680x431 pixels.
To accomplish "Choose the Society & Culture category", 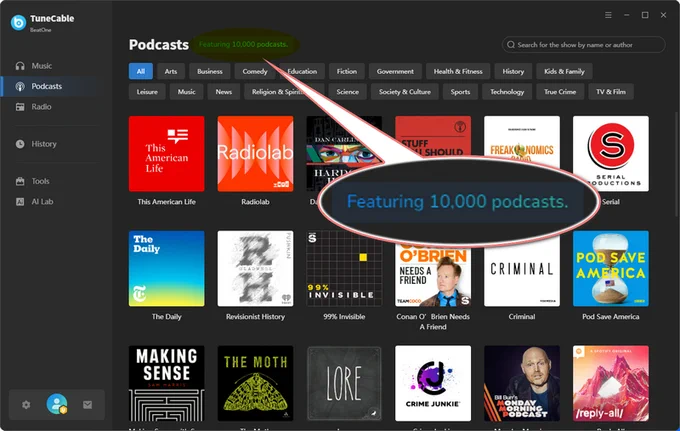I will point(405,92).
